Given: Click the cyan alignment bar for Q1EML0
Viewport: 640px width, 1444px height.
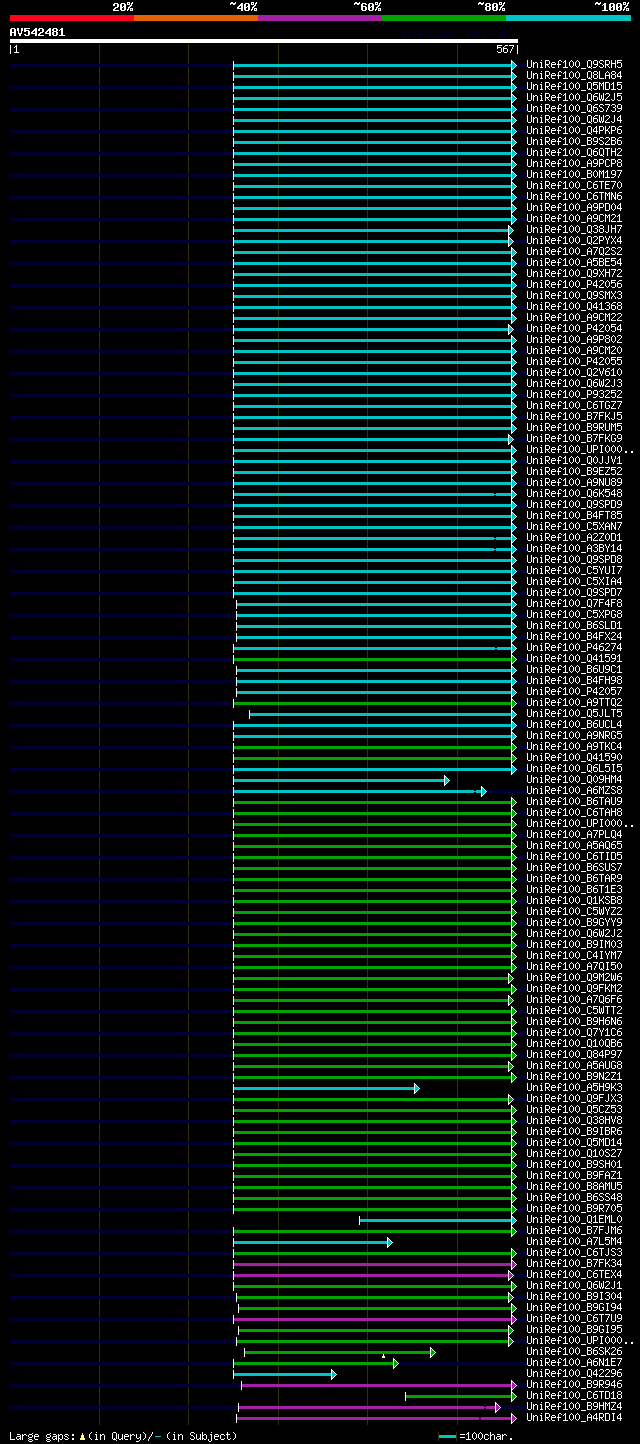Looking at the screenshot, I should coord(438,1220).
